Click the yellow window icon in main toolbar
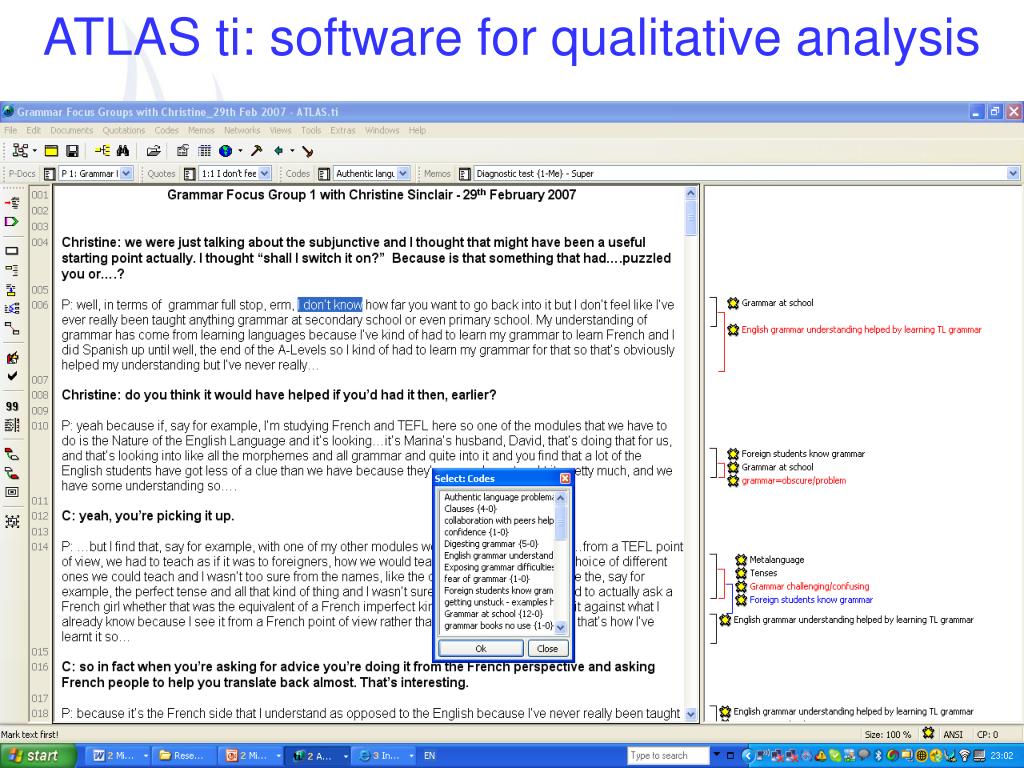This screenshot has width=1024, height=768. pos(51,151)
